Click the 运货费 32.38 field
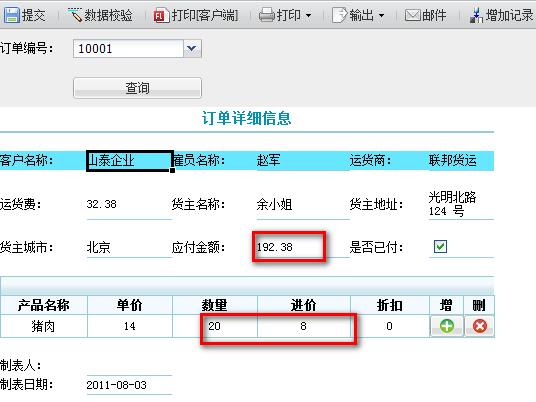The width and height of the screenshot is (536, 402). click(129, 204)
